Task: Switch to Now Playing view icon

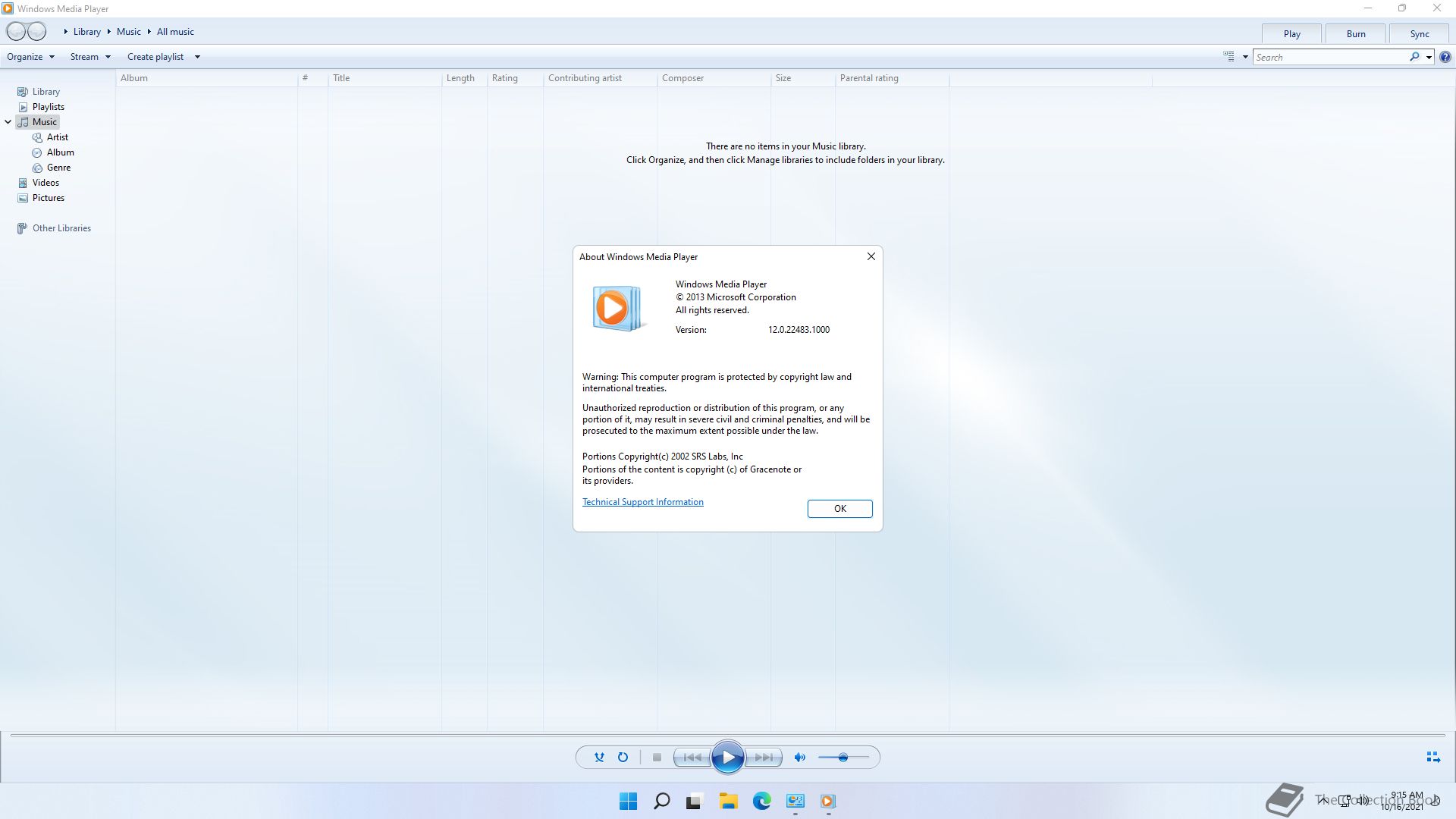Action: [x=1433, y=758]
